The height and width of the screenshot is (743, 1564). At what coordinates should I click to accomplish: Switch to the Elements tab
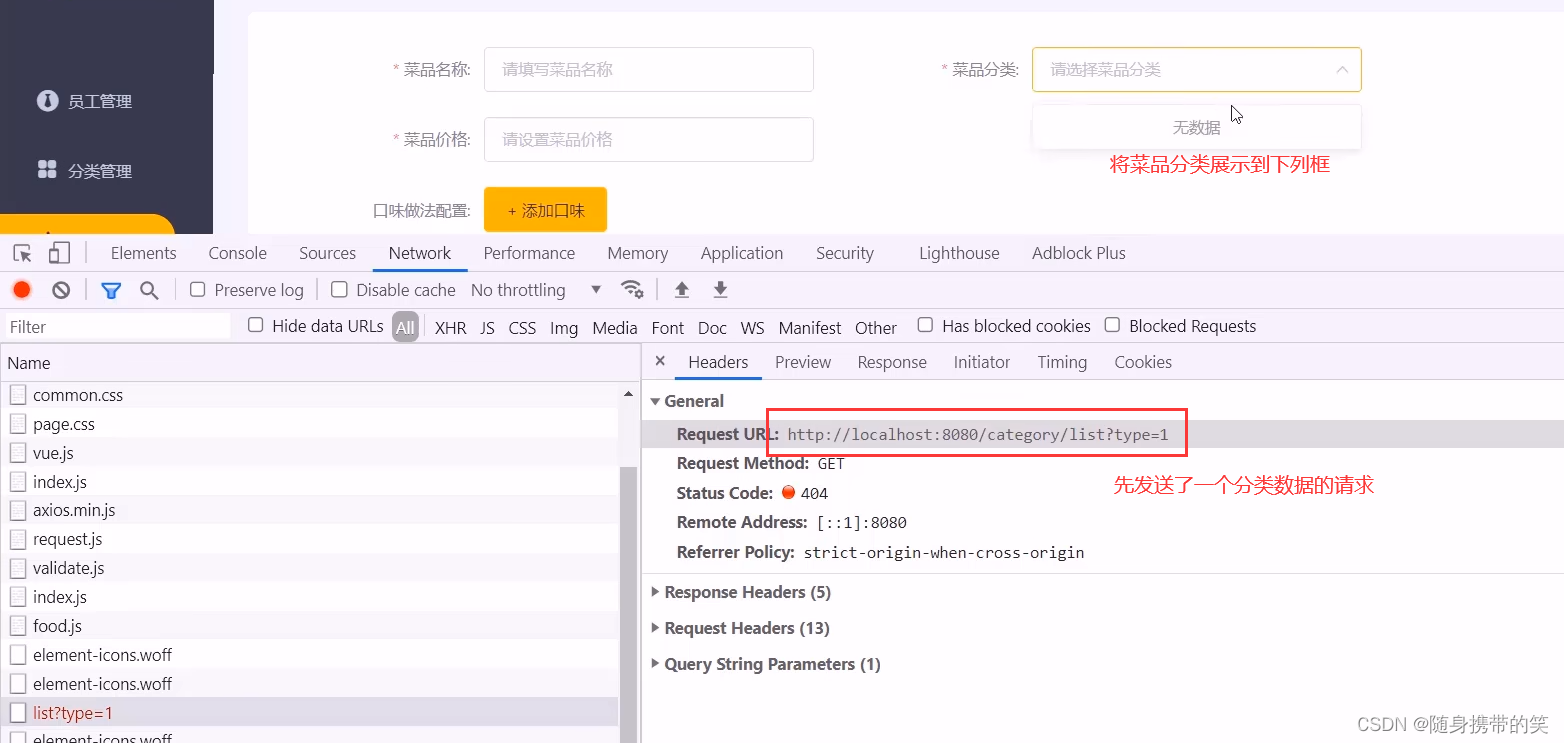143,253
